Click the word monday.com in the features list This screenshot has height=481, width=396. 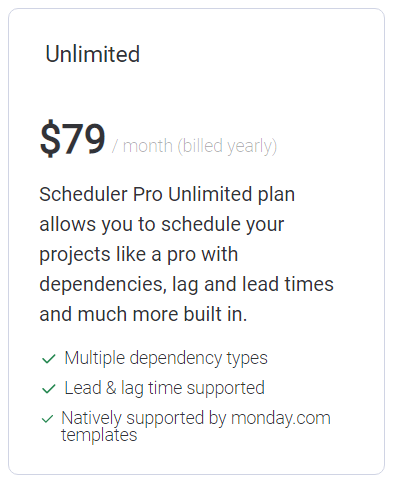coord(281,418)
